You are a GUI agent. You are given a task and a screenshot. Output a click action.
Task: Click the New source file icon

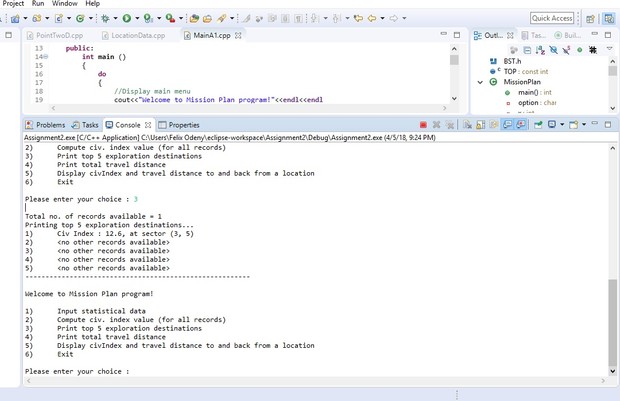click(59, 18)
